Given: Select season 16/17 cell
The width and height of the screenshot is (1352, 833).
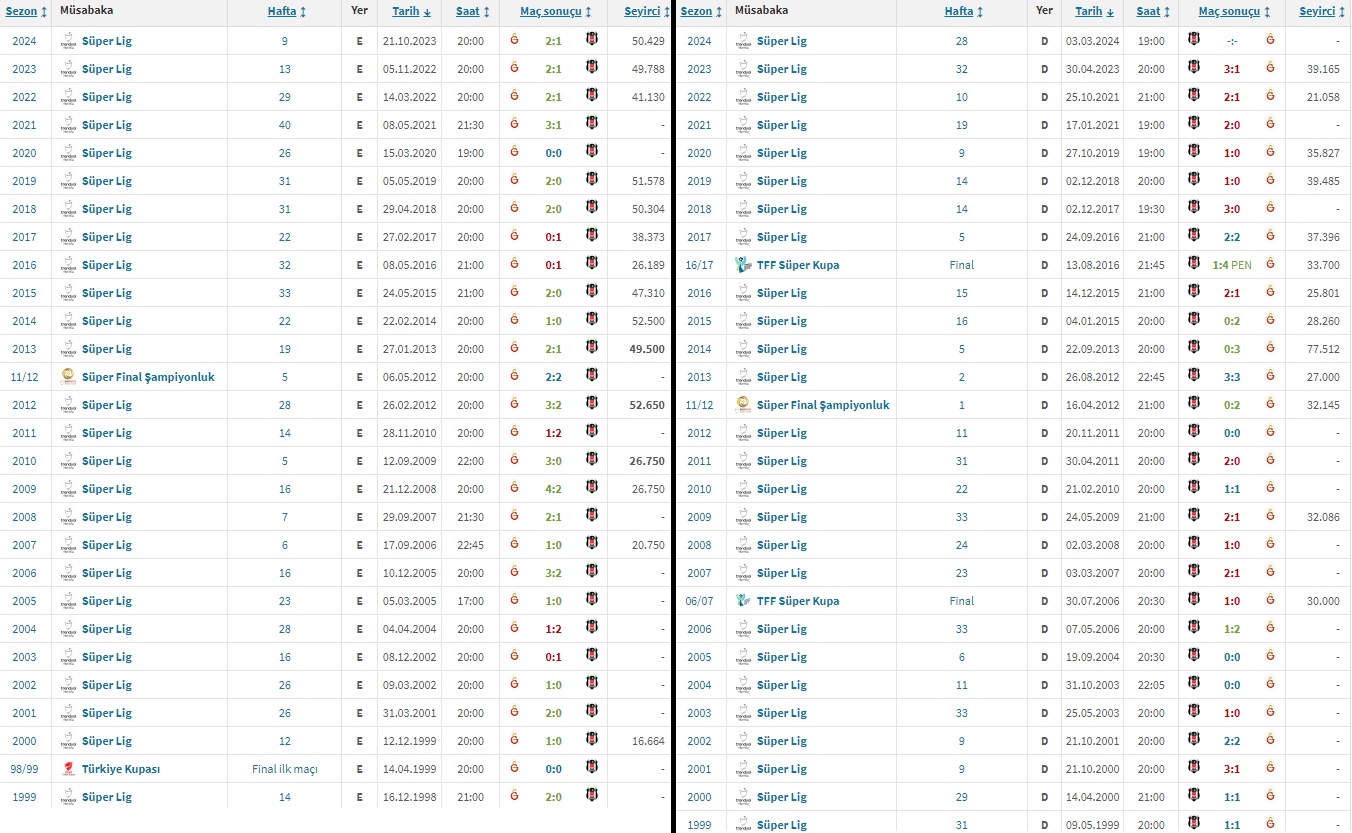Looking at the screenshot, I should [699, 265].
